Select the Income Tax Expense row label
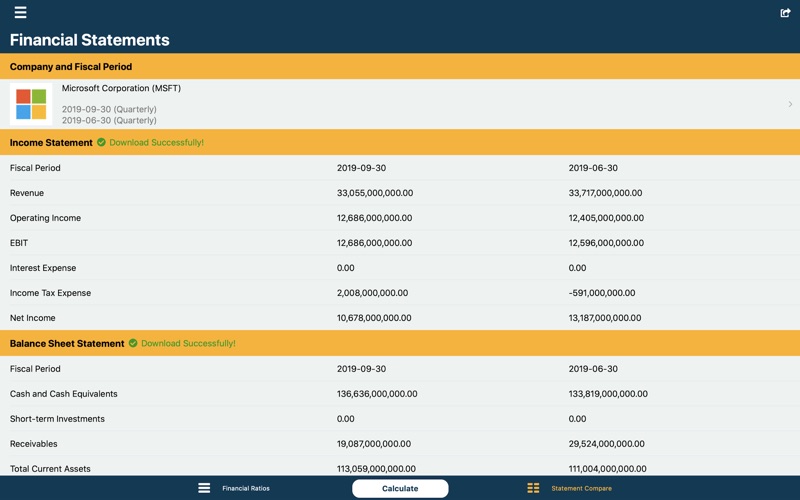The width and height of the screenshot is (800, 500). [51, 293]
